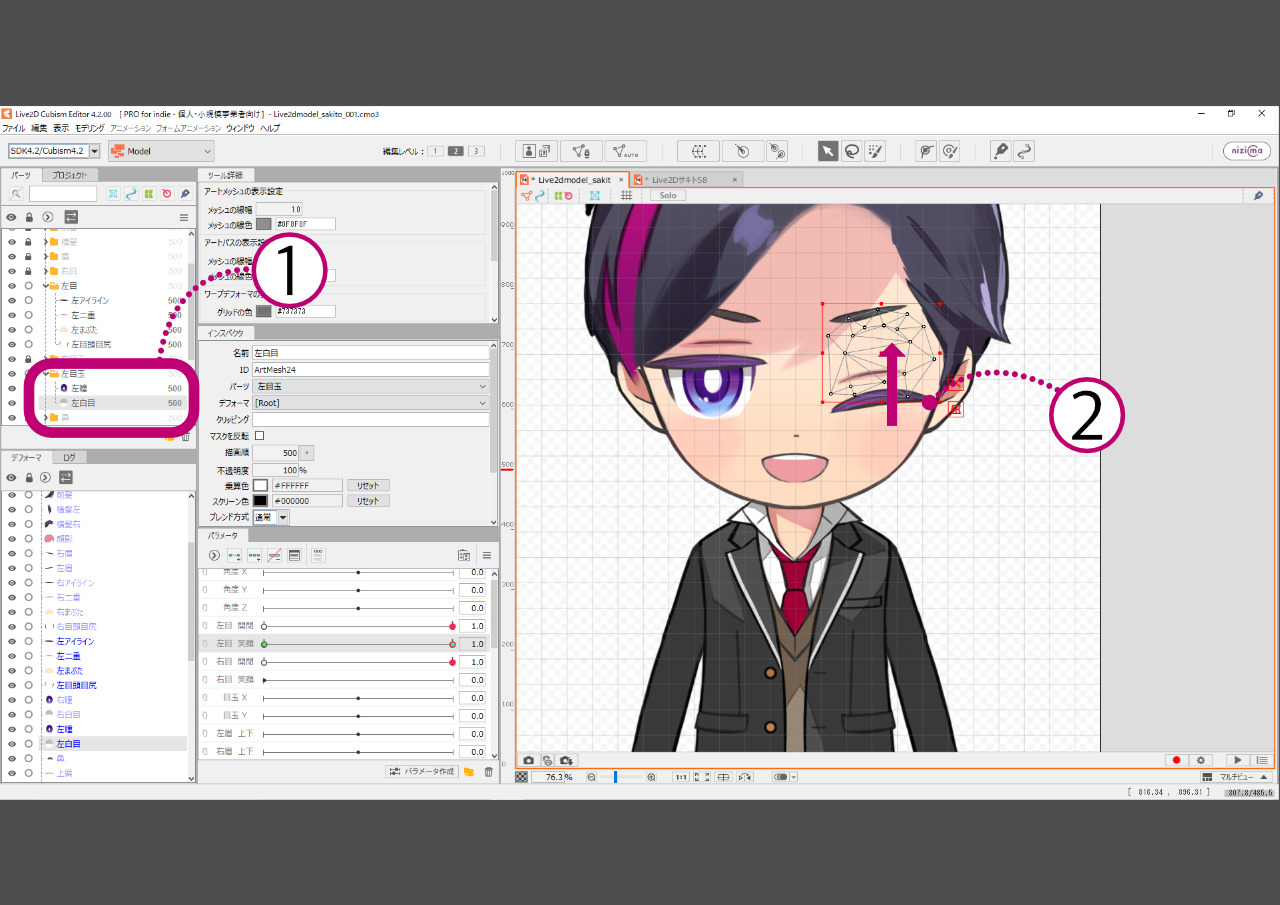
Task: Check the マスクを反転 checkbox
Action: point(260,436)
